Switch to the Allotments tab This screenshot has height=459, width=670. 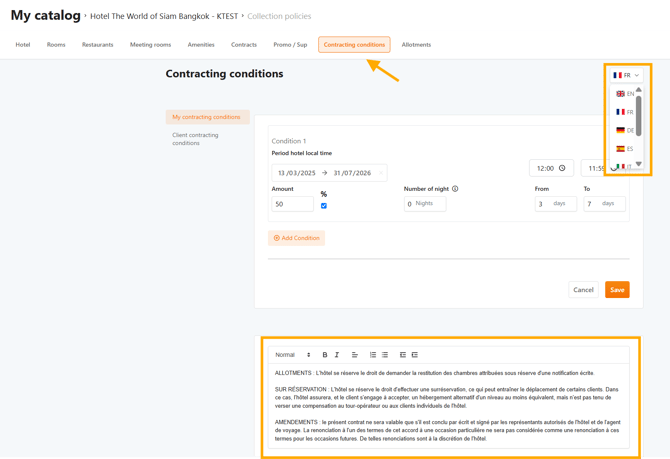pyautogui.click(x=416, y=45)
